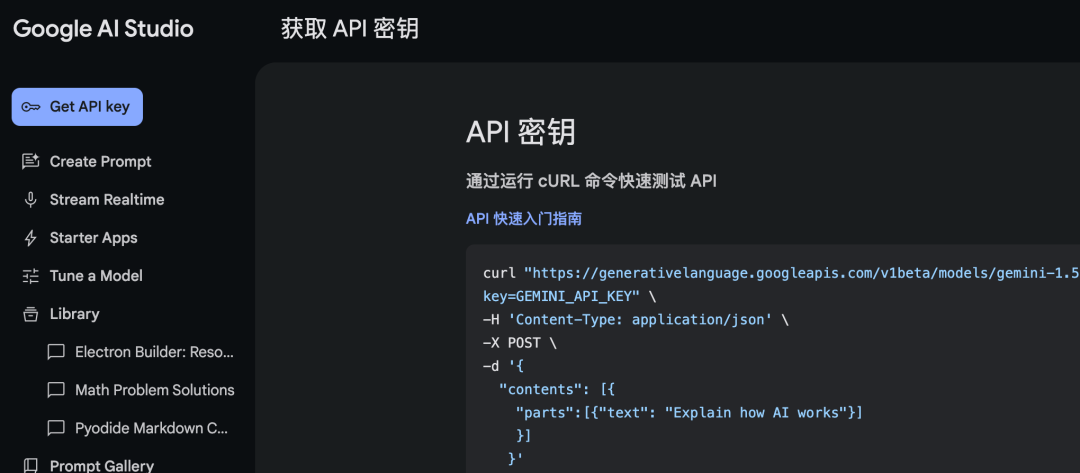The width and height of the screenshot is (1080, 473).
Task: Click chat icon beside Electron Builder item
Action: pos(56,353)
